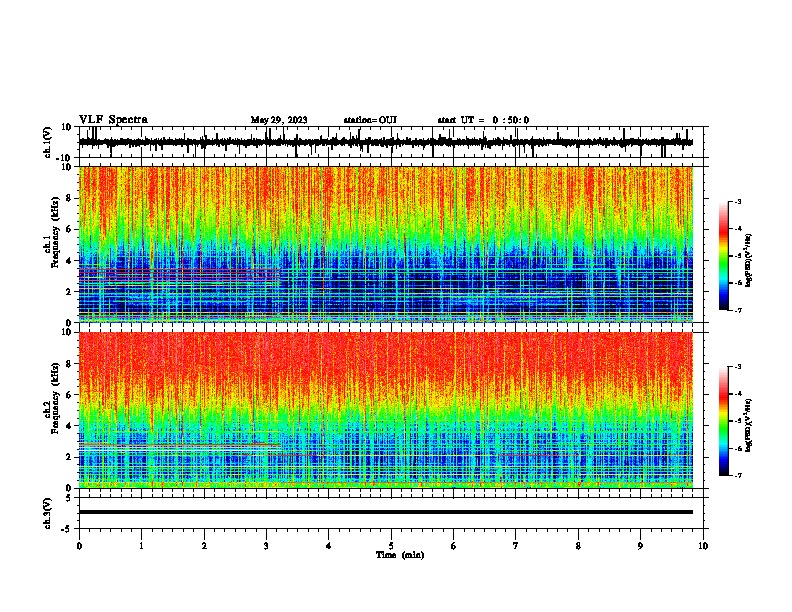The width and height of the screenshot is (792, 612).
Task: Click the "8" kHz tick on ch.1 frequency axis
Action: click(x=69, y=198)
